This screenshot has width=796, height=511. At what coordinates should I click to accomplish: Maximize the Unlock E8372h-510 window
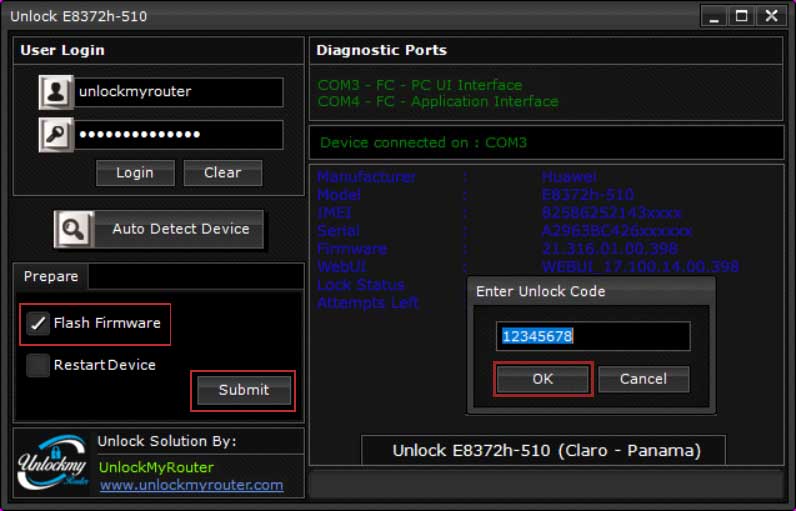[x=742, y=17]
